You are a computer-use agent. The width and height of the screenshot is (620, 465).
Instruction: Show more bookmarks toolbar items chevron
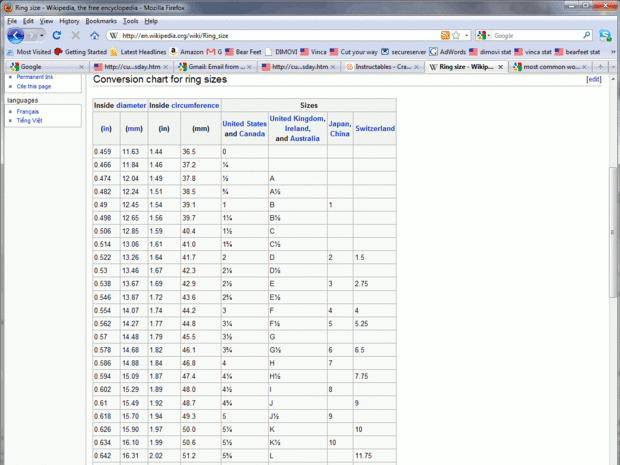click(x=610, y=51)
